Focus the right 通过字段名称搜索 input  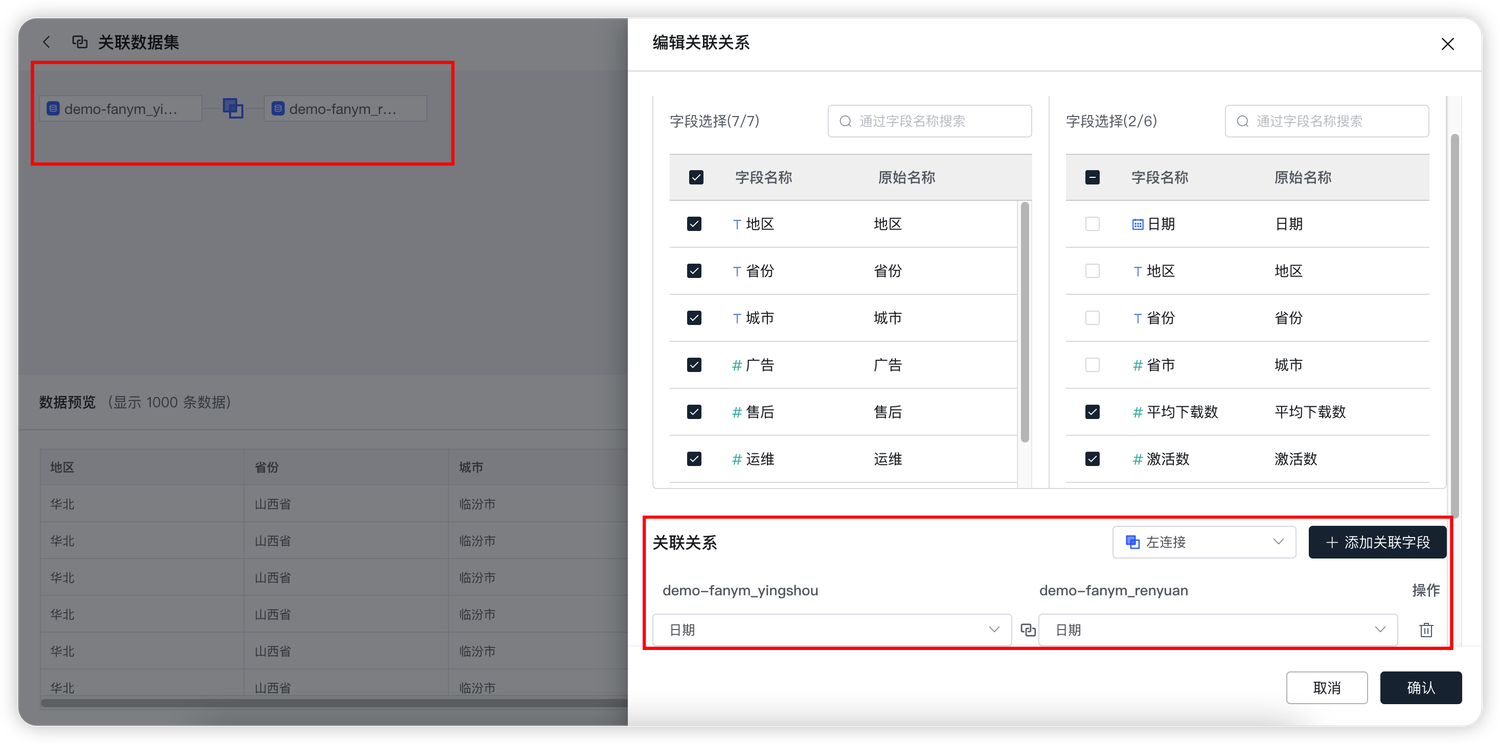1326,121
